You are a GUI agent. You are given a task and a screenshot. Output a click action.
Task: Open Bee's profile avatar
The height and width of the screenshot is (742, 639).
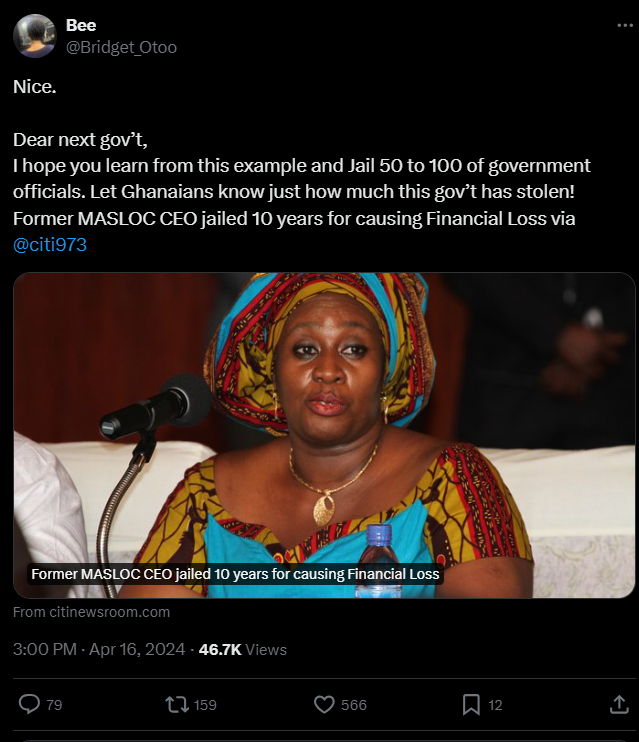pyautogui.click(x=35, y=36)
